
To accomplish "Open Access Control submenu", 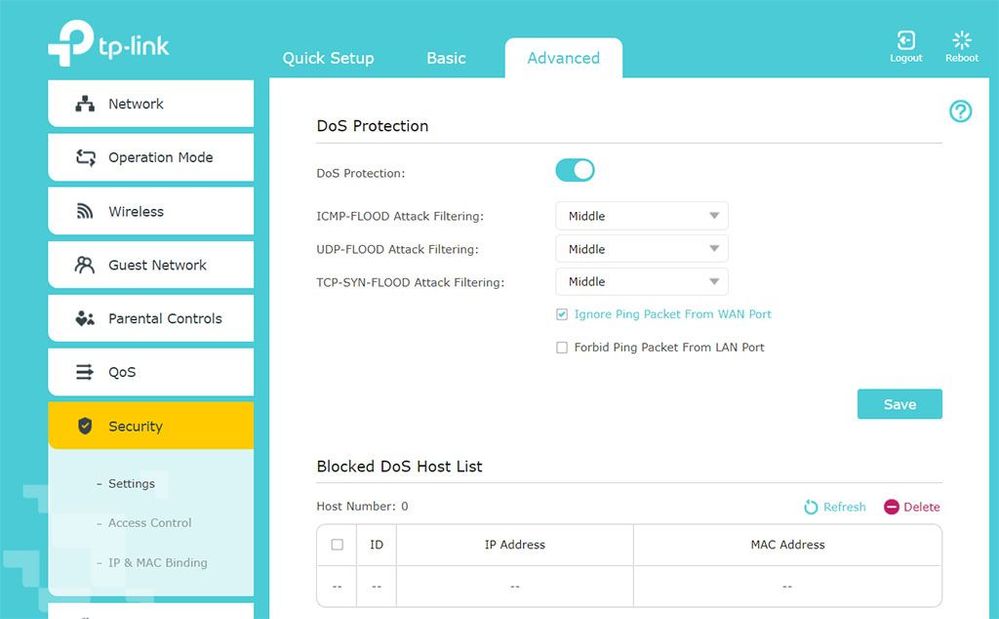I will (149, 523).
